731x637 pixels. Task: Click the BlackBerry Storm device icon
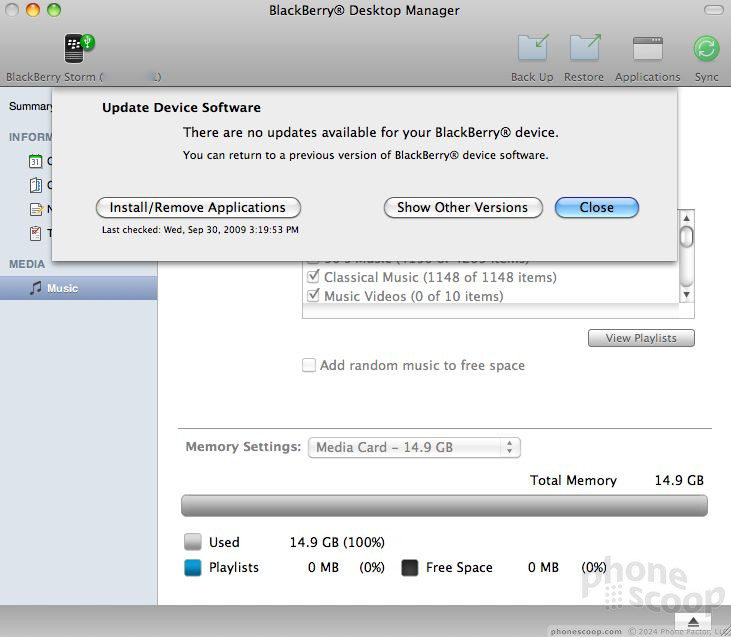78,48
